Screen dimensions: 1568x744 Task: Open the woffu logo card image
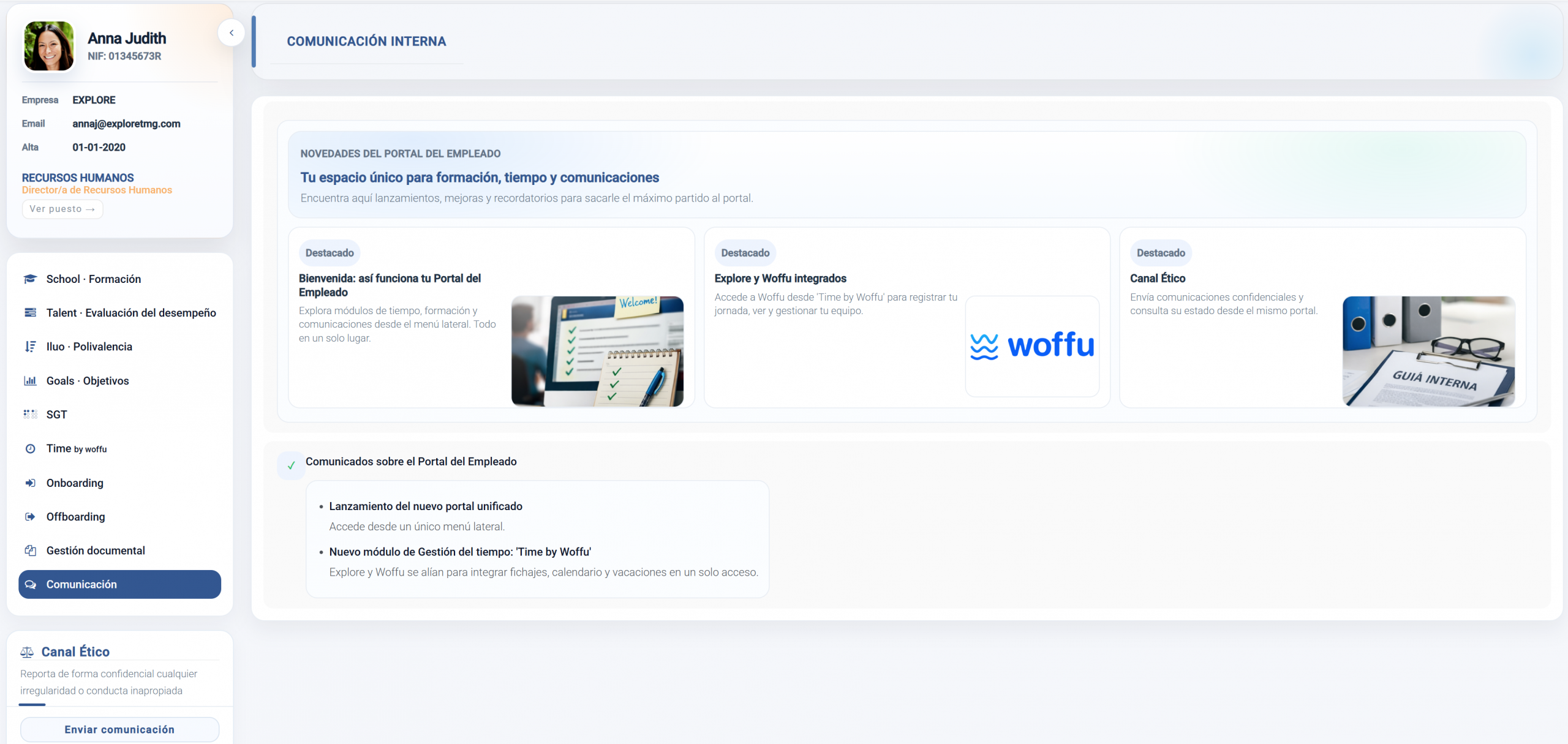click(1032, 346)
